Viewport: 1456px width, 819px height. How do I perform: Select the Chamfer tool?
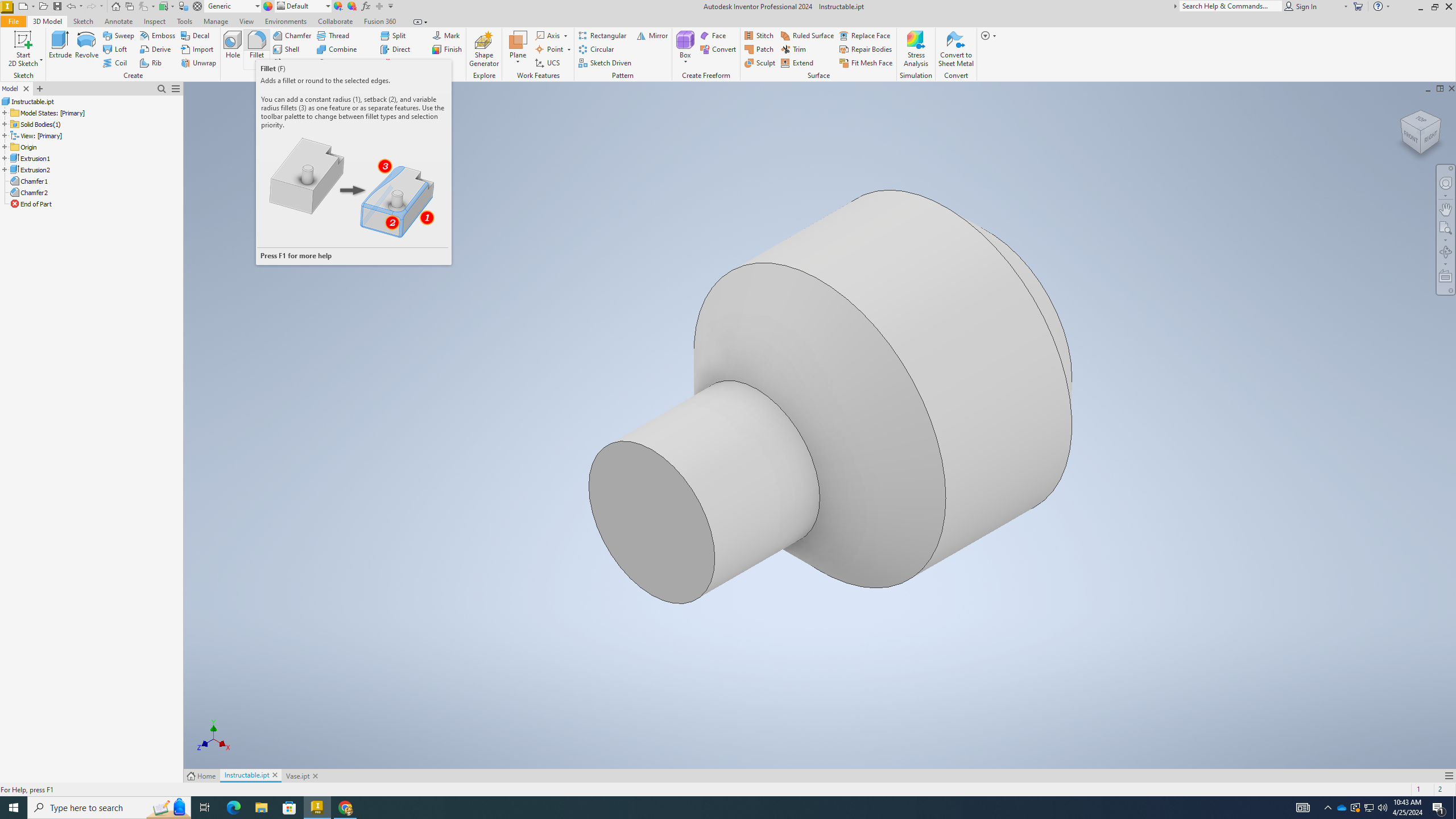pyautogui.click(x=292, y=36)
